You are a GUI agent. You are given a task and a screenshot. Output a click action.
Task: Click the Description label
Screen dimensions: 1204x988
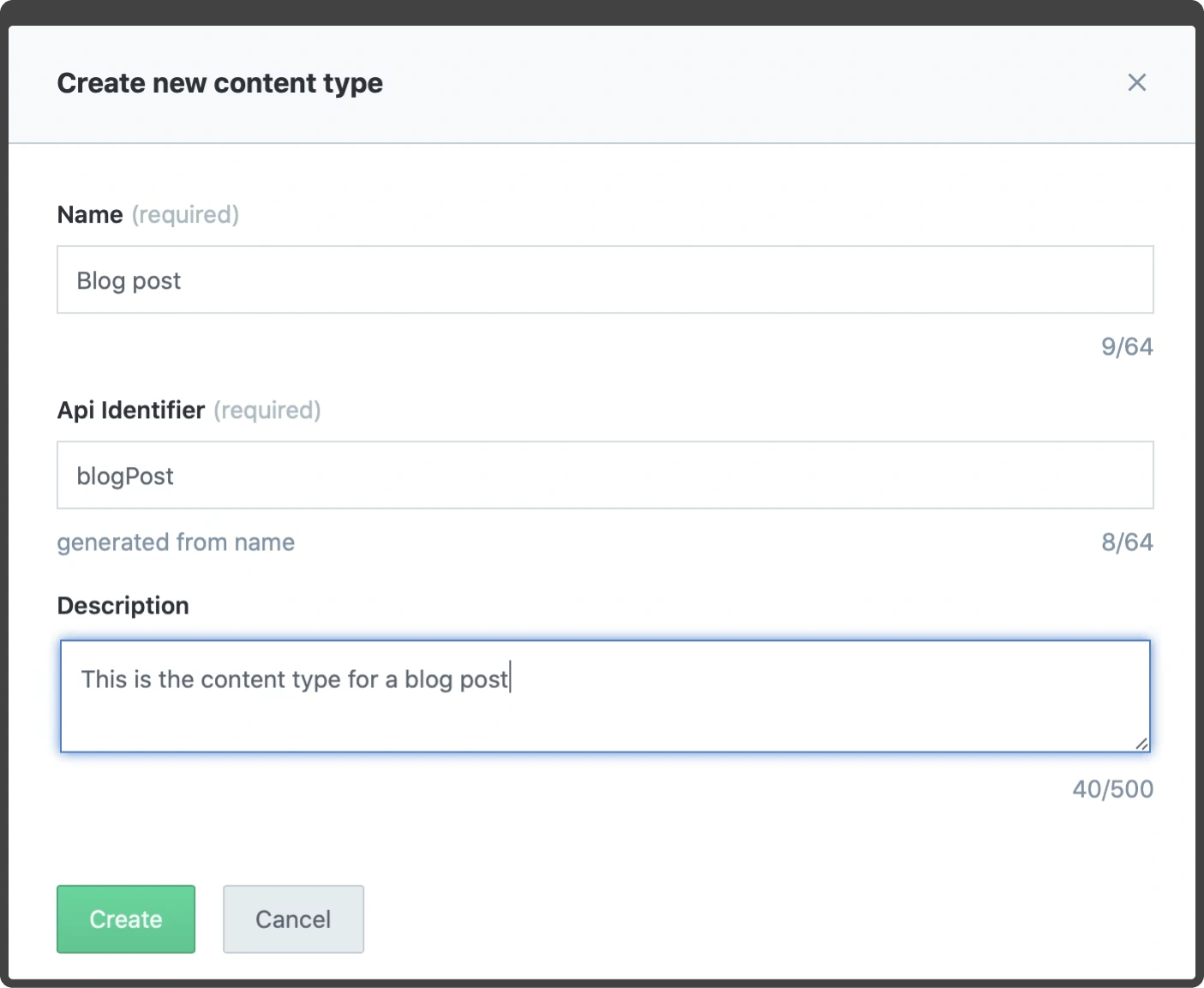pos(123,606)
